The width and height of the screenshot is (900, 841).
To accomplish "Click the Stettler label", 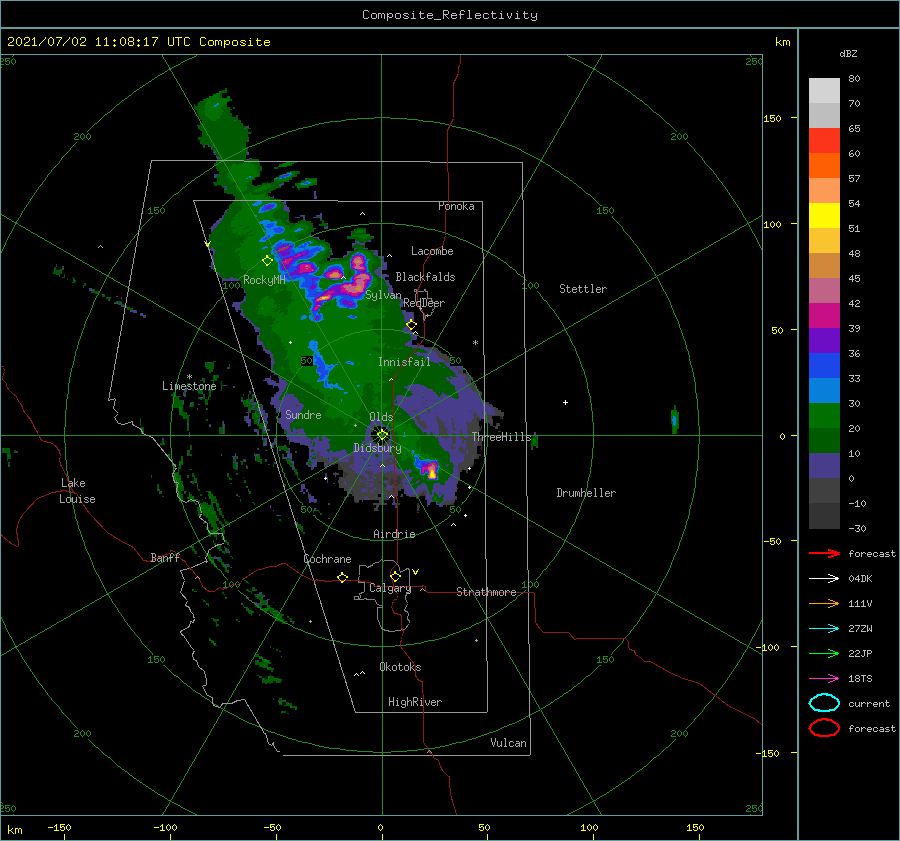I will 583,289.
